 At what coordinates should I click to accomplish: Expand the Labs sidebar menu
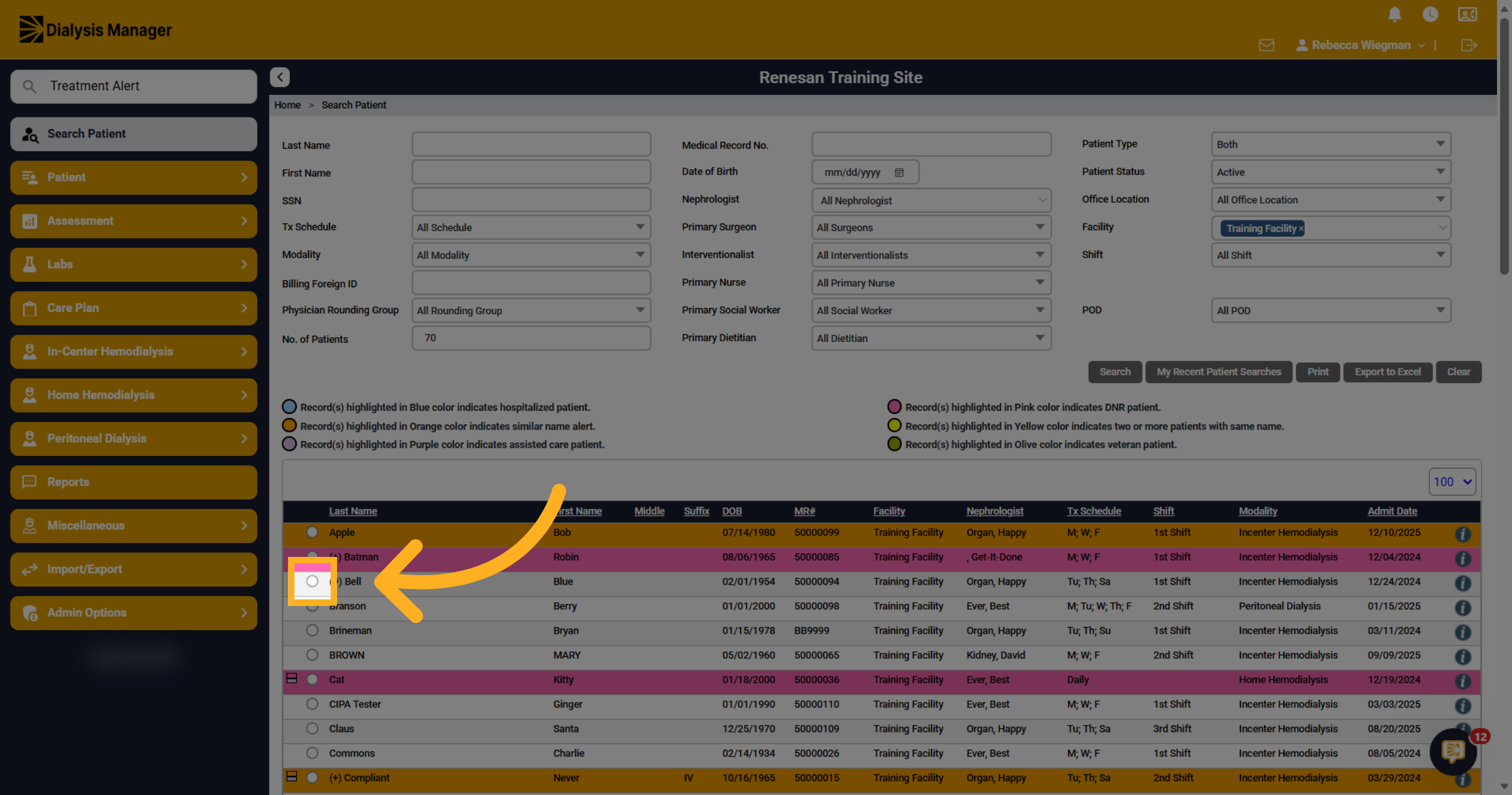pos(134,265)
